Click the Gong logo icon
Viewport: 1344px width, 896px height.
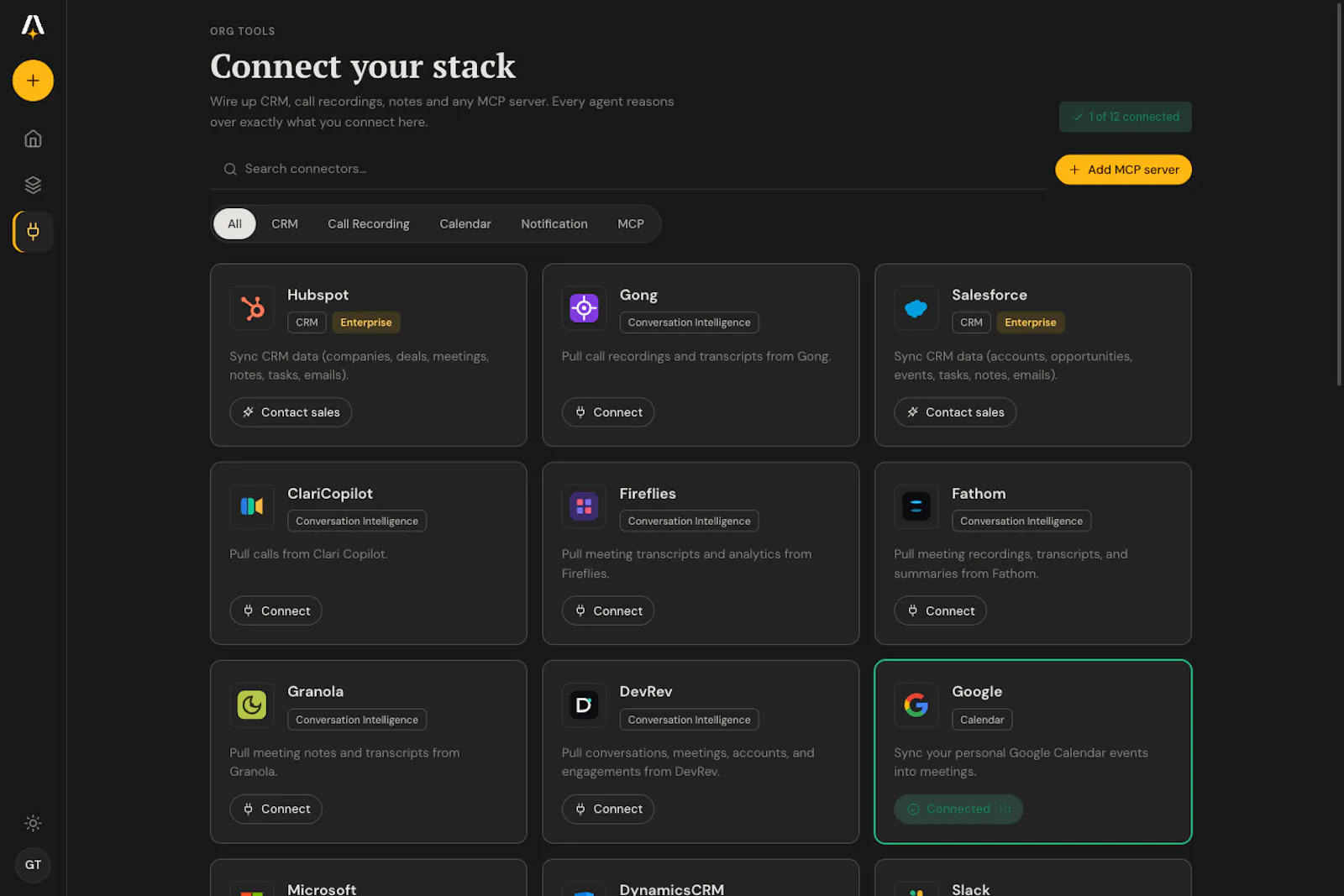(x=584, y=308)
